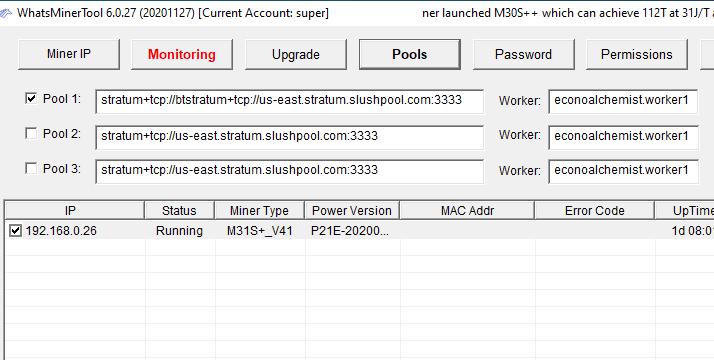Viewport: 714px width, 360px height.
Task: Sort by the Miner Type column header
Action: pos(260,211)
